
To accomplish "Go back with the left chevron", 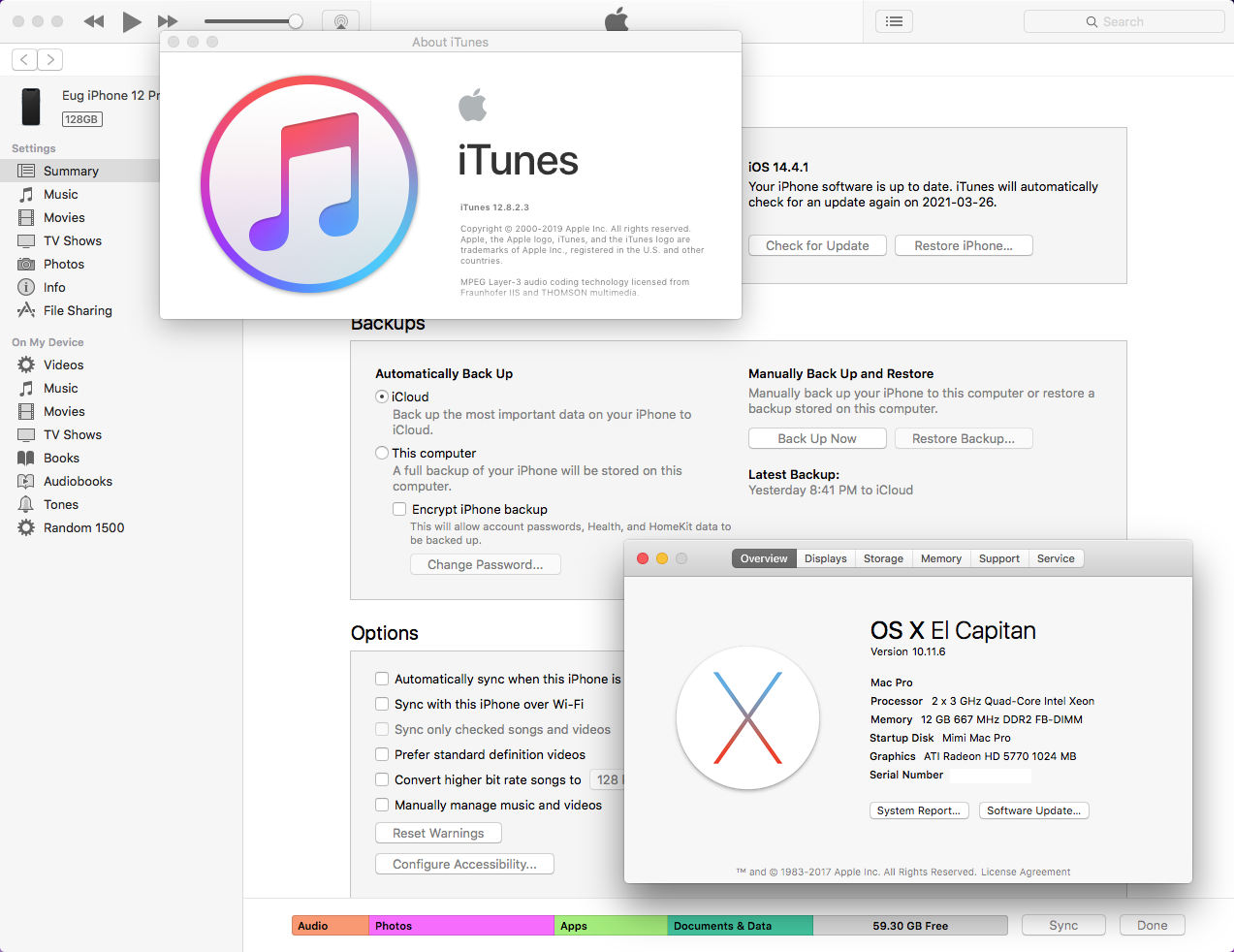I will pos(25,60).
